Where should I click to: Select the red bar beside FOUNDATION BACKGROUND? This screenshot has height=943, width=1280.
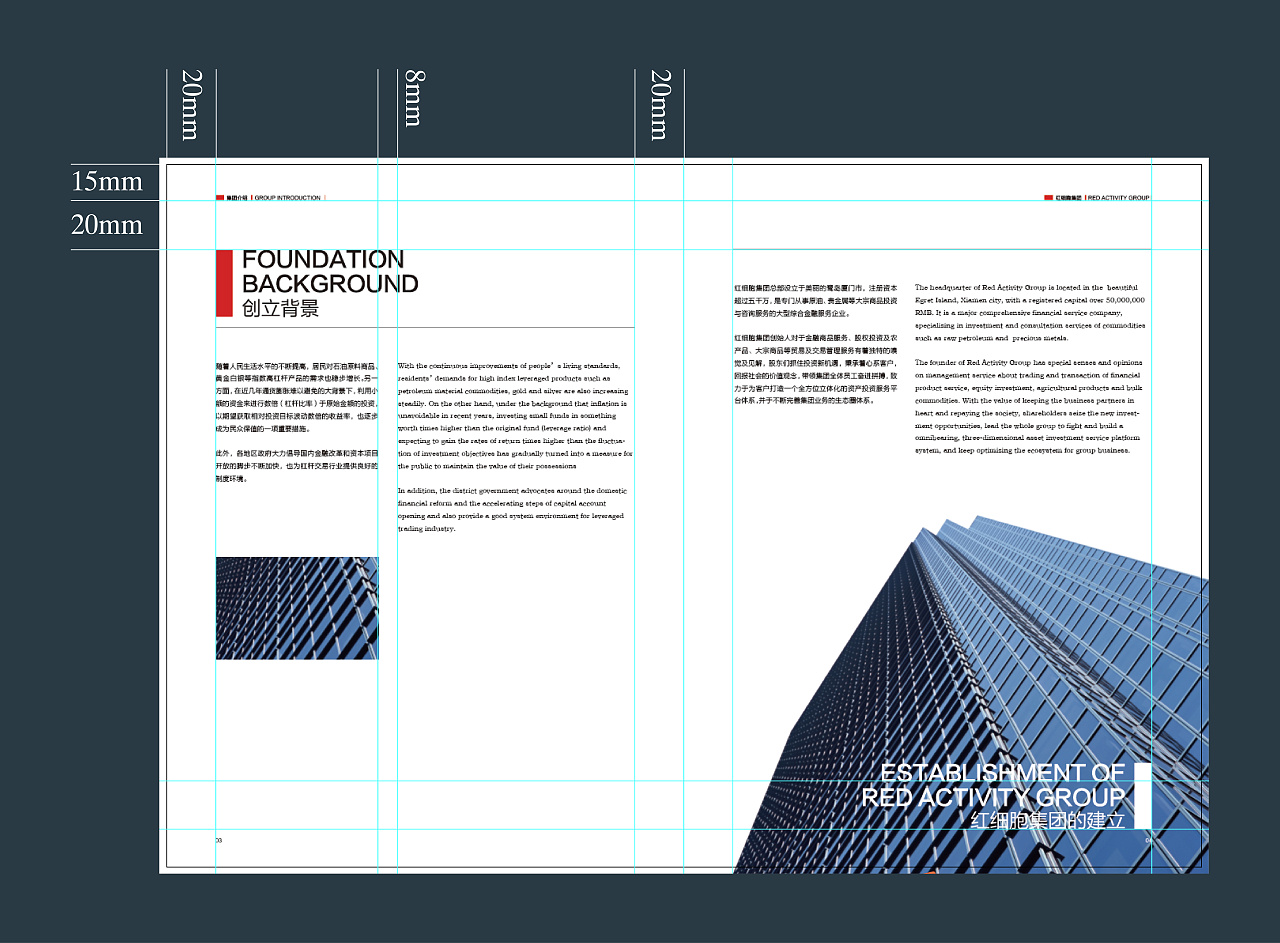pyautogui.click(x=224, y=283)
